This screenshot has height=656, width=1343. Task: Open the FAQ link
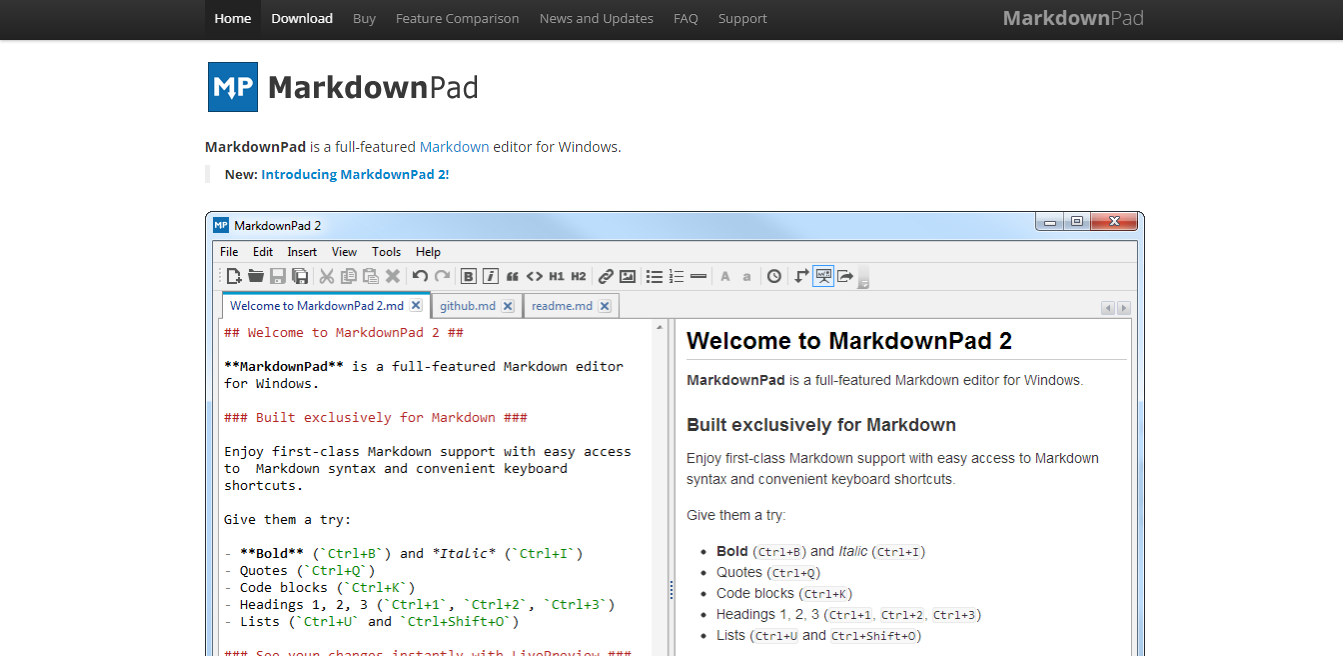point(686,19)
